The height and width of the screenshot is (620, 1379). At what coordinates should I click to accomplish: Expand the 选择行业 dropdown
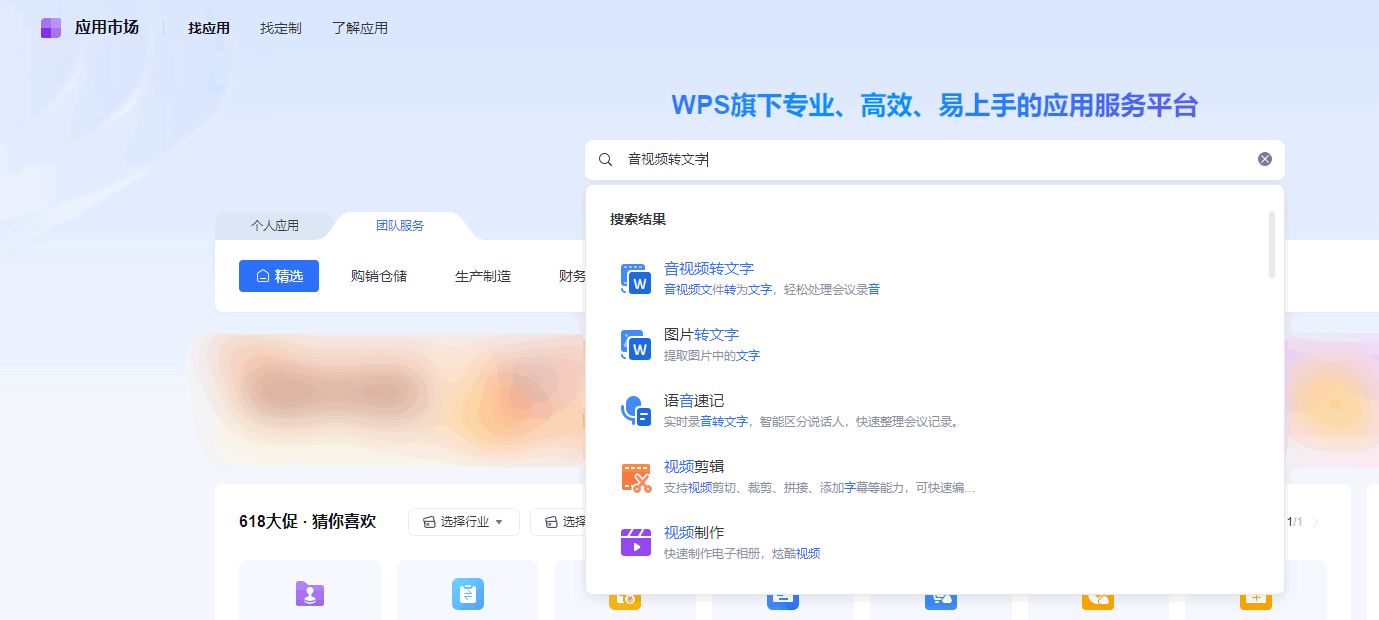click(x=464, y=522)
